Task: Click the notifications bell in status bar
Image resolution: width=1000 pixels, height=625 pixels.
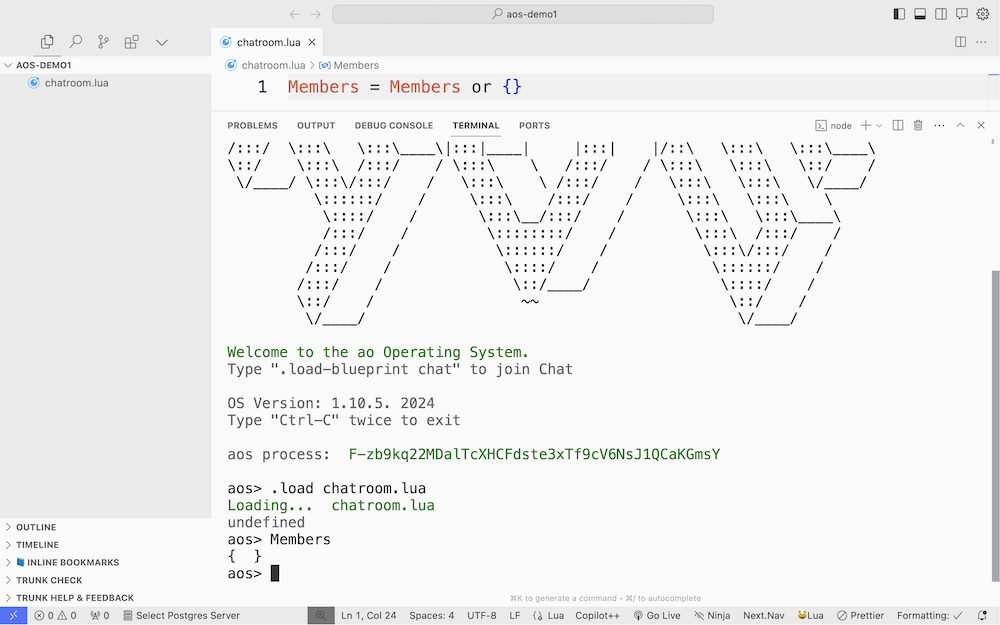Action: pos(982,616)
